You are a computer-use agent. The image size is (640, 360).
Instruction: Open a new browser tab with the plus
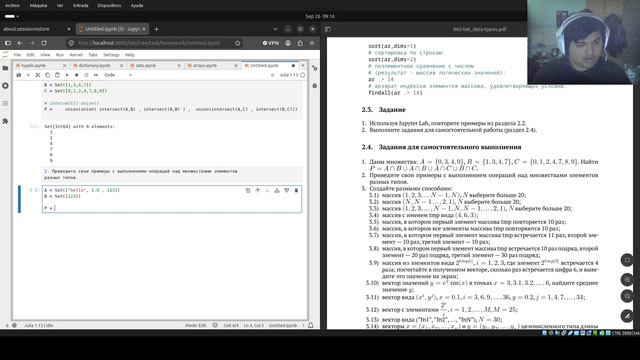156,29
